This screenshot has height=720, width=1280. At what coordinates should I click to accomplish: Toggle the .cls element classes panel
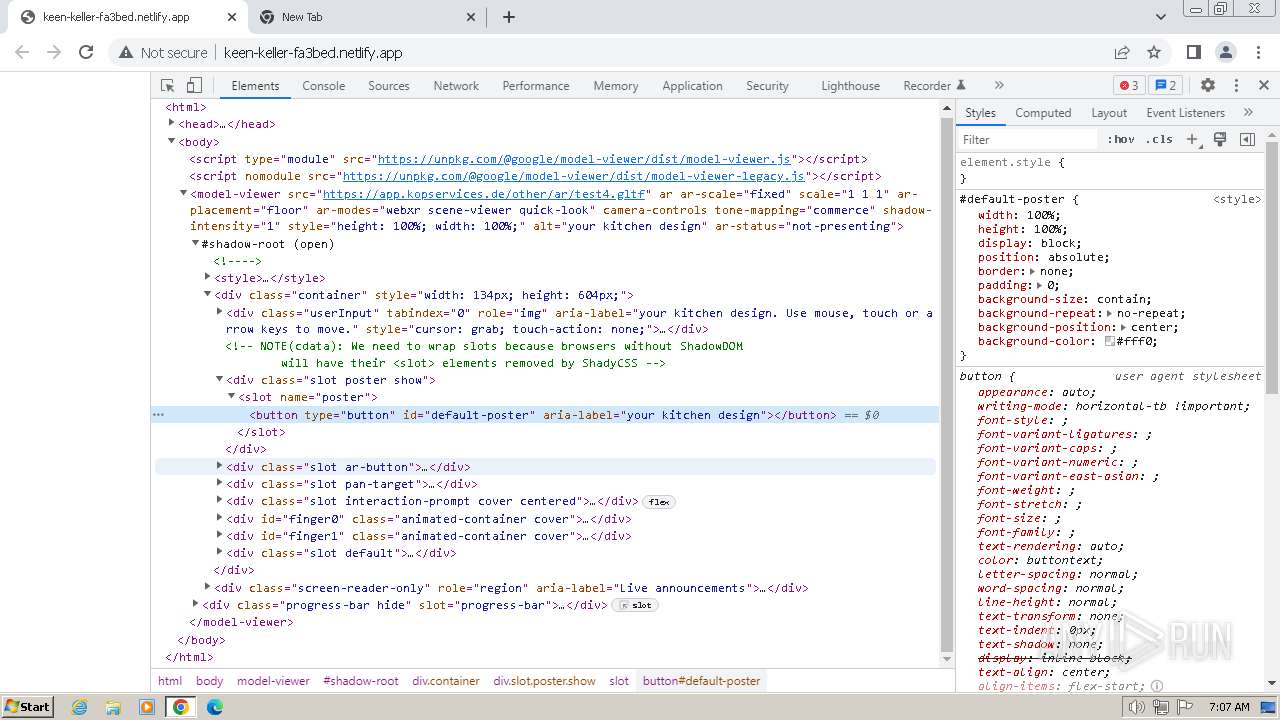1160,140
